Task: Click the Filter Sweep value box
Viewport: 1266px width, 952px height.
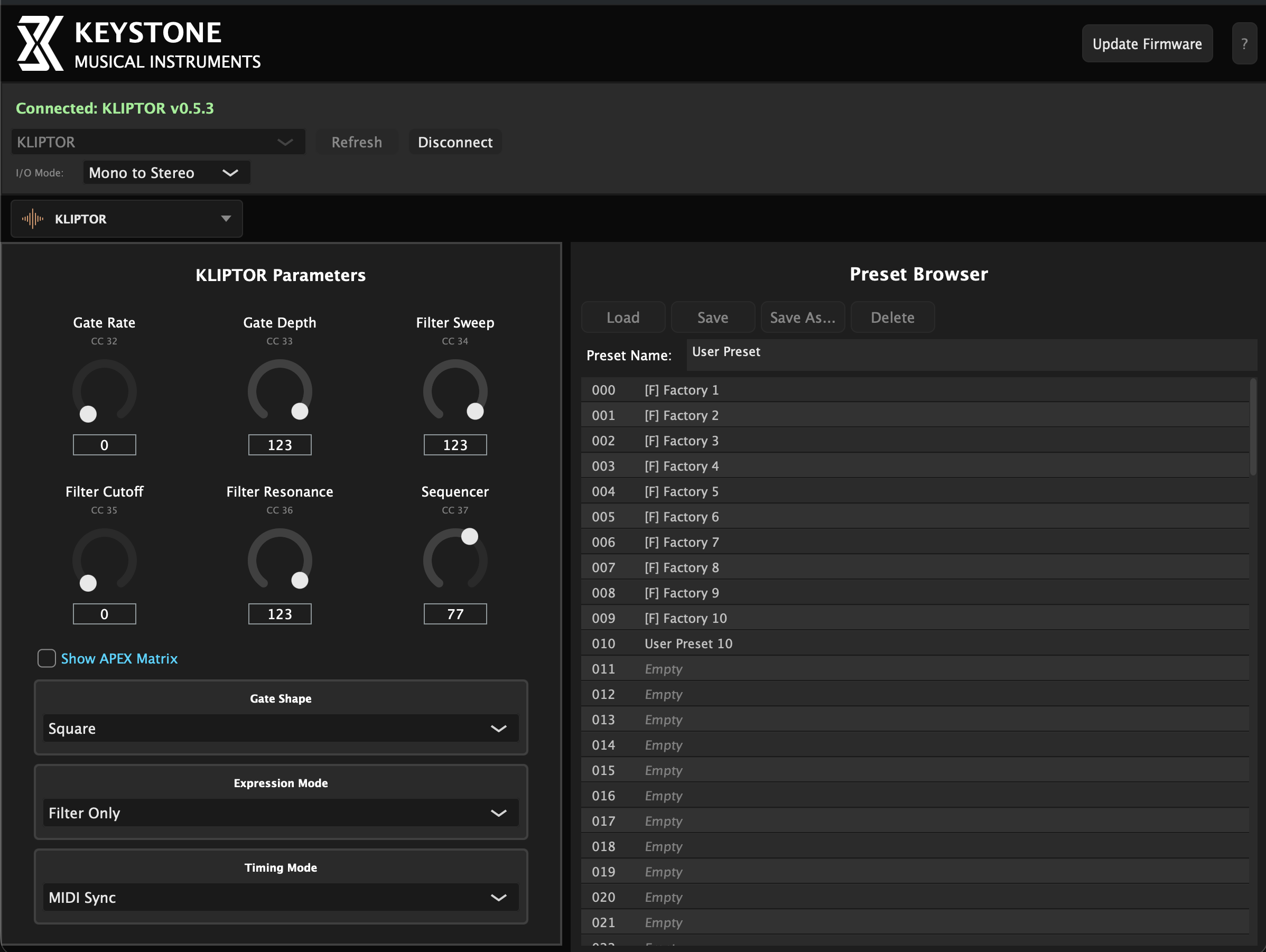Action: pyautogui.click(x=455, y=445)
